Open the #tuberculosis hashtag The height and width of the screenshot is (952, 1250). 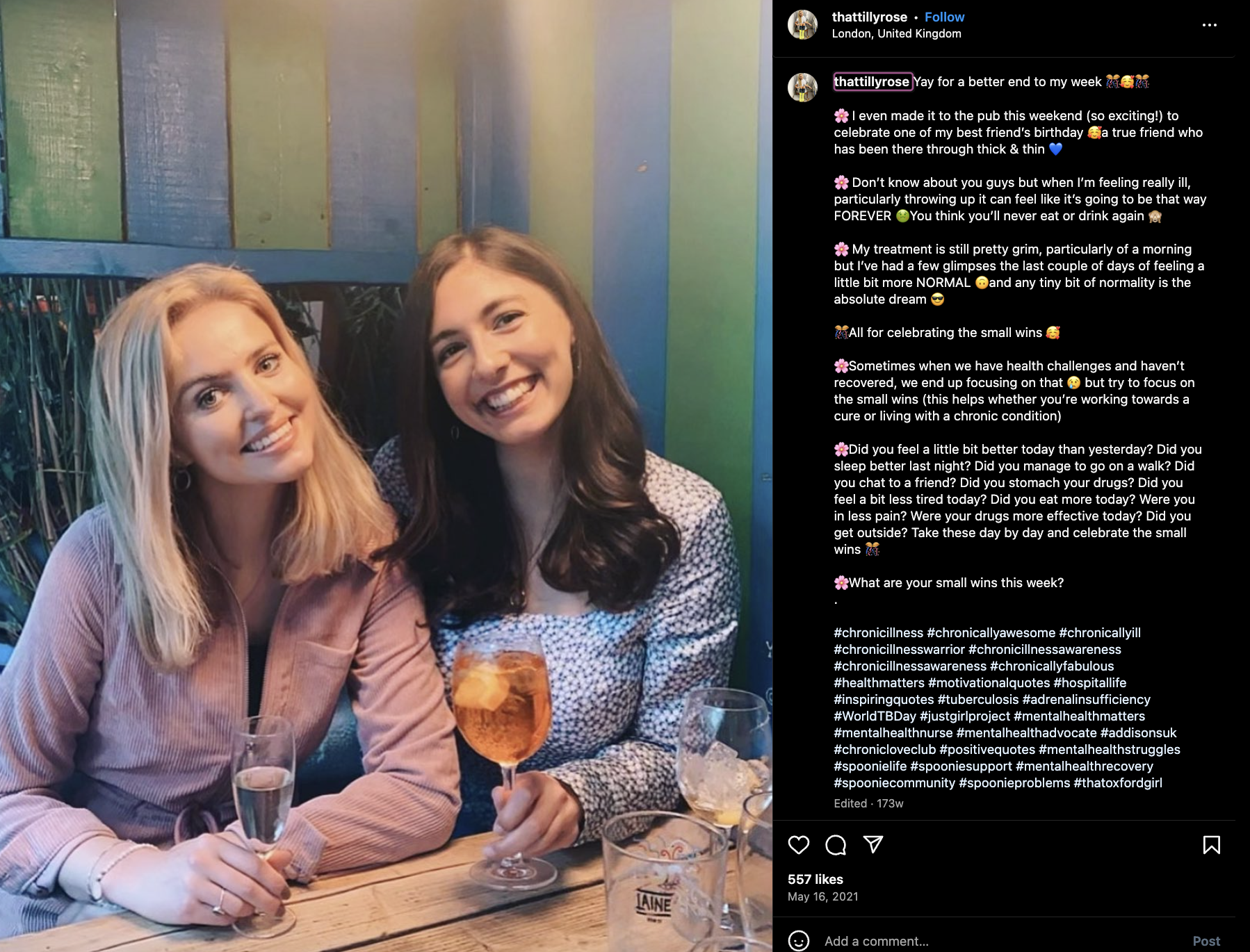[x=978, y=699]
